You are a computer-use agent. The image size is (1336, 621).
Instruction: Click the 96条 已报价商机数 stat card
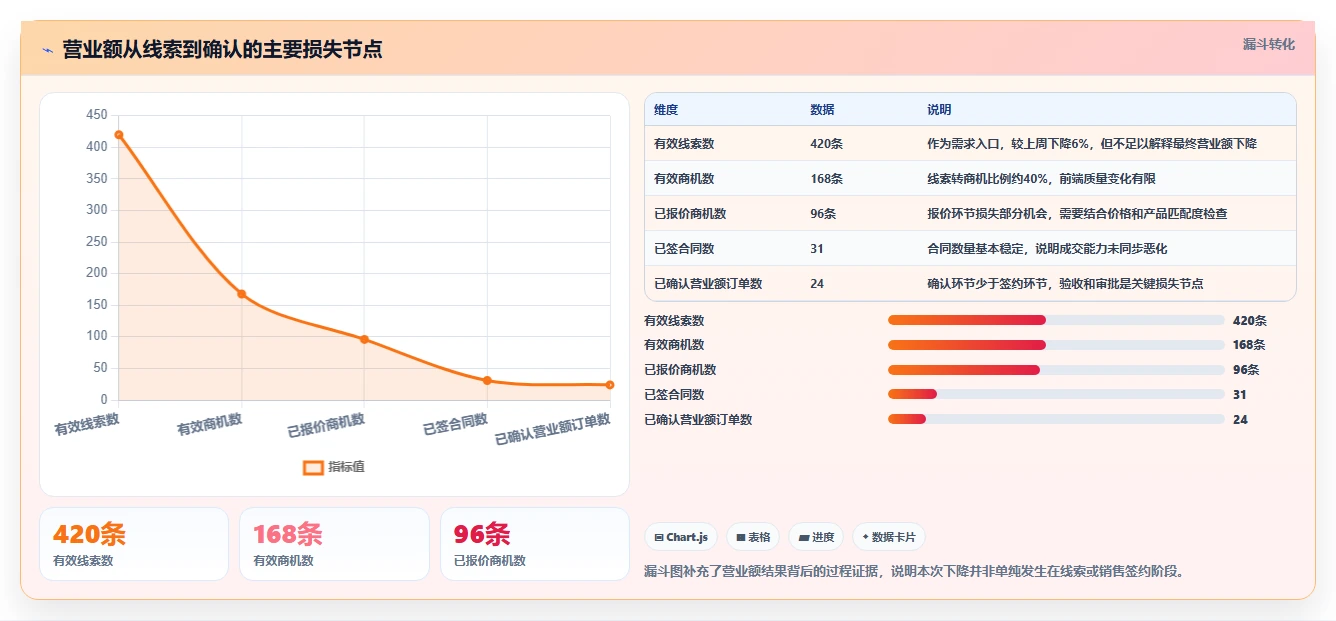[x=535, y=544]
